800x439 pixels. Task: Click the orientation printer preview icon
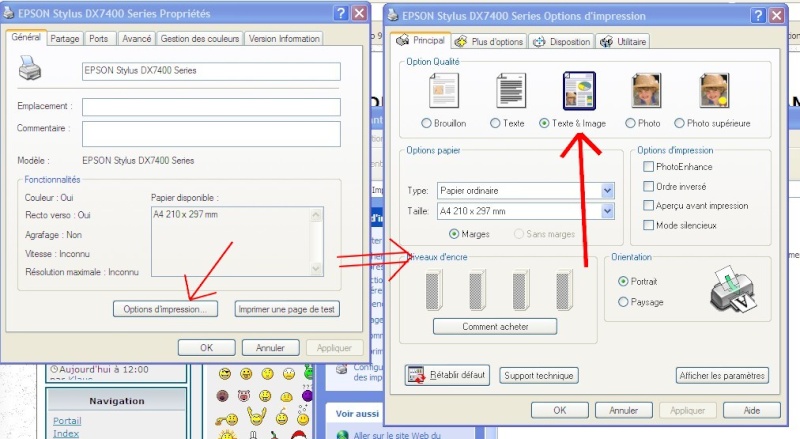click(733, 289)
